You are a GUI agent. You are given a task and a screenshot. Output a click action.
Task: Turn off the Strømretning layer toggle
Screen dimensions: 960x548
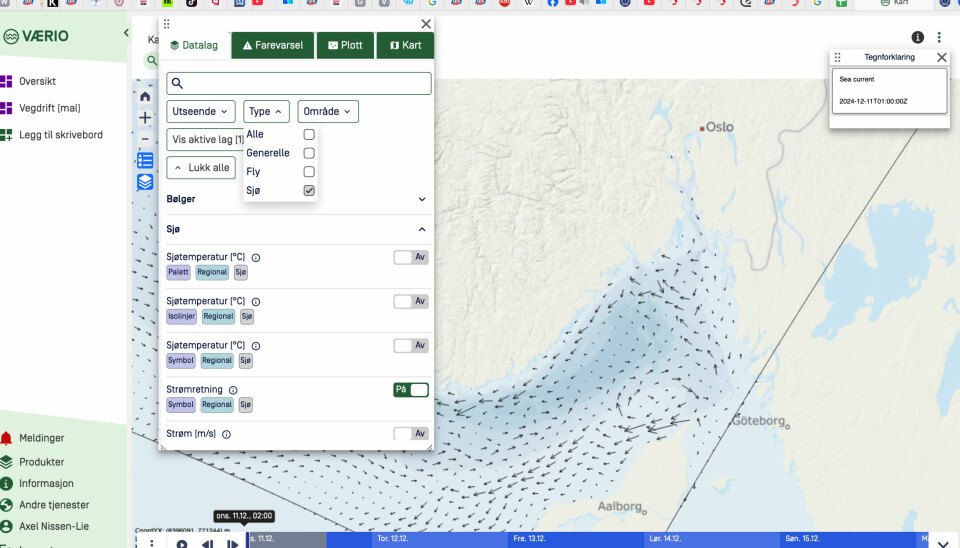410,390
